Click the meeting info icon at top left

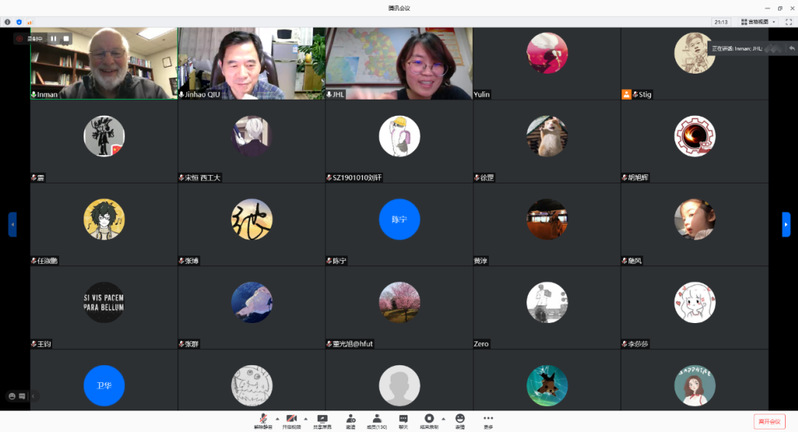point(8,21)
